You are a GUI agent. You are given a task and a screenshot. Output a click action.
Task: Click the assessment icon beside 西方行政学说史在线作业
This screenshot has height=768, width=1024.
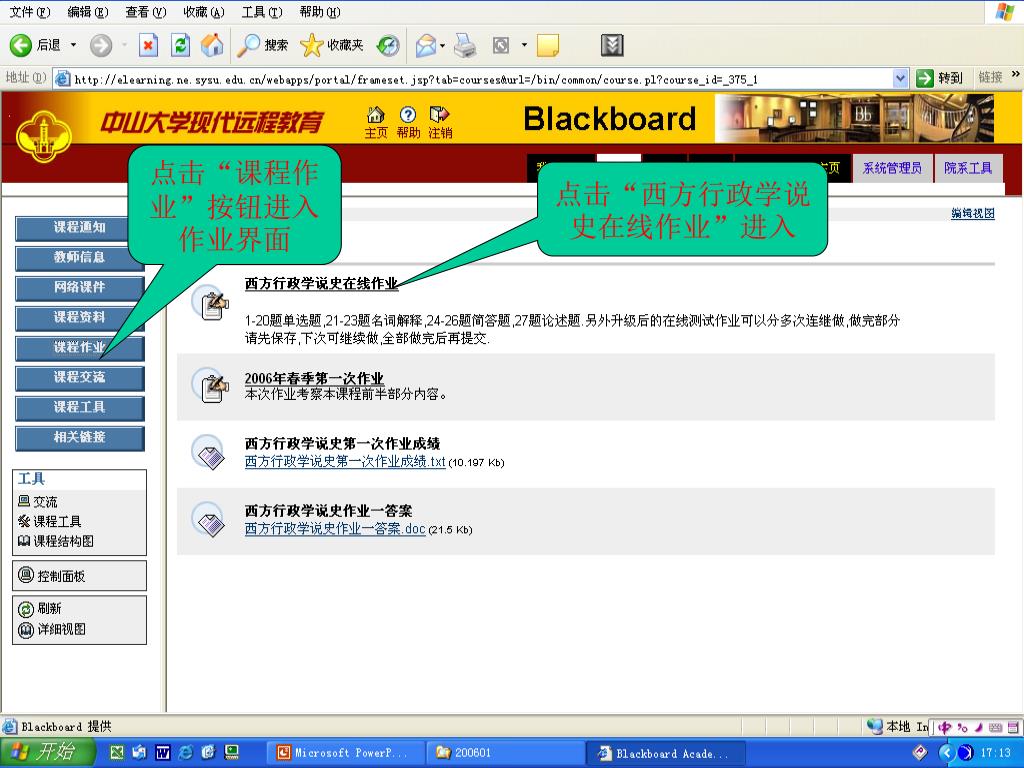pyautogui.click(x=211, y=303)
